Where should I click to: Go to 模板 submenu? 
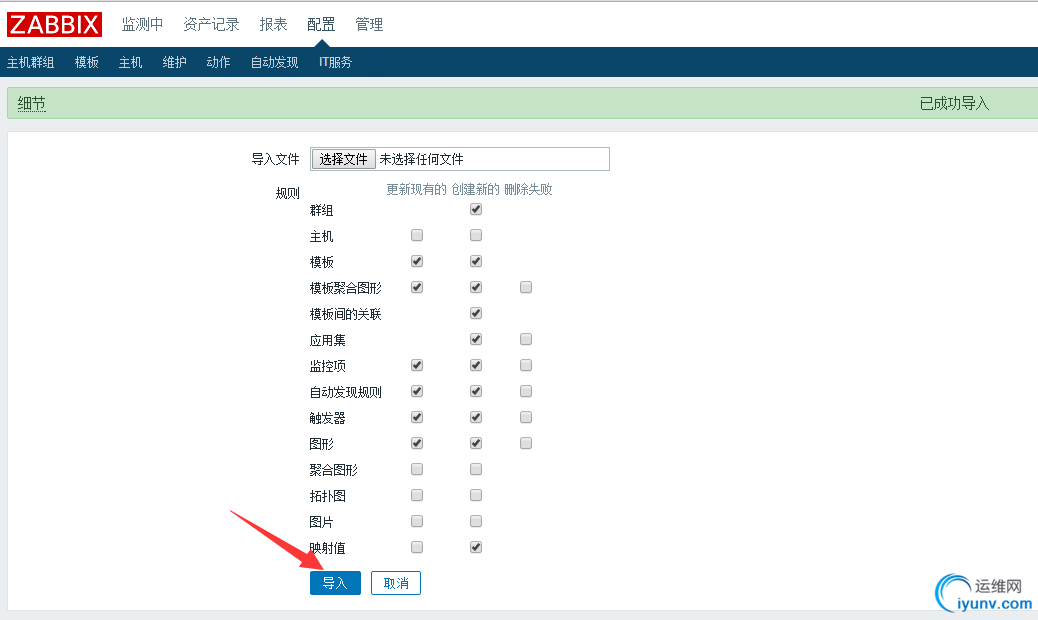click(87, 62)
